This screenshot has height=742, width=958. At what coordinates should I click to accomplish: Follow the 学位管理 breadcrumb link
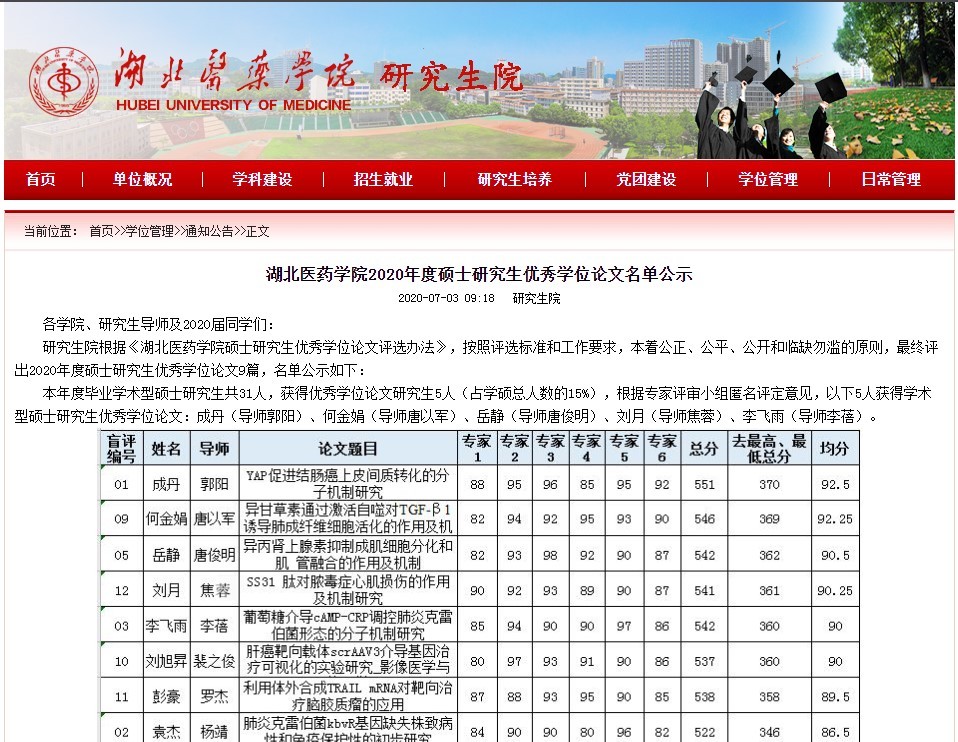pos(149,231)
